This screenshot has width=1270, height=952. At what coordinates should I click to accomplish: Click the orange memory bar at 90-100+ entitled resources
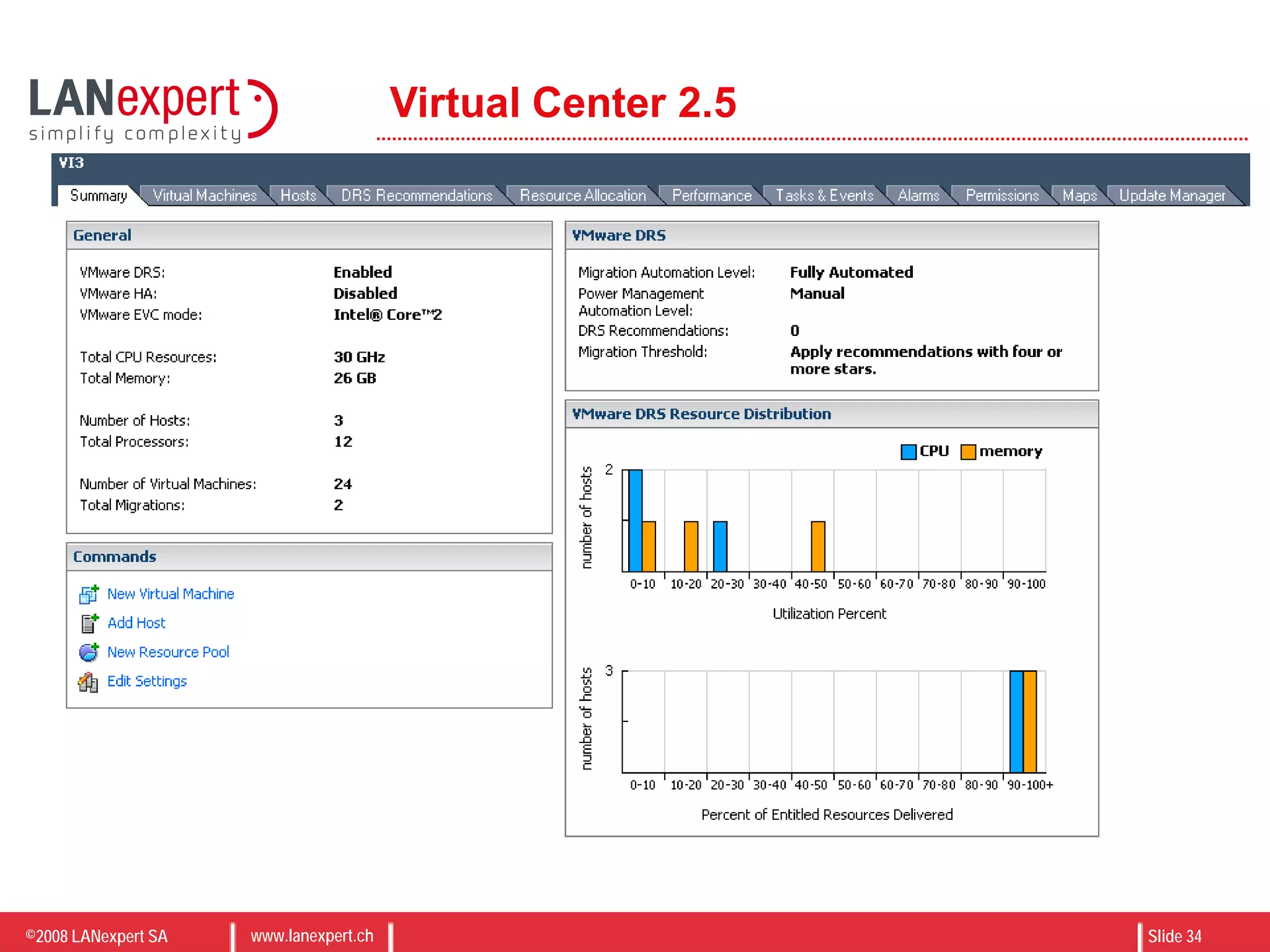coord(1030,721)
